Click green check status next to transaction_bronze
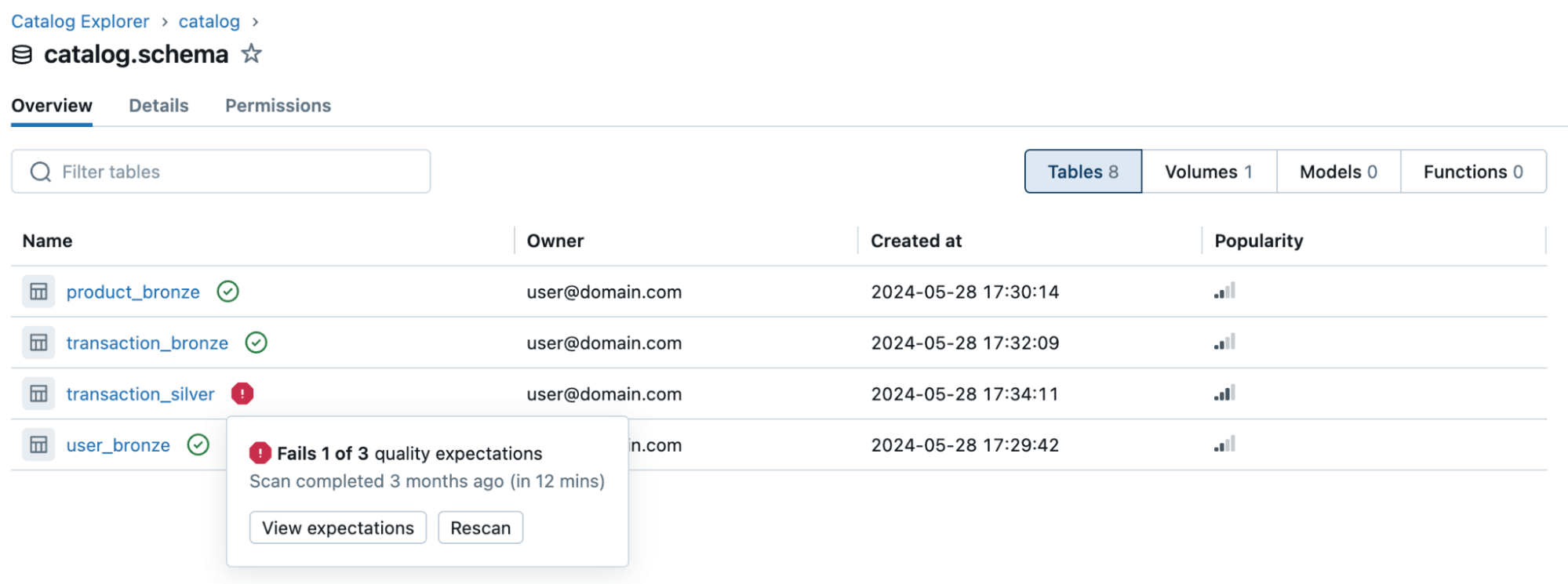 click(x=256, y=343)
